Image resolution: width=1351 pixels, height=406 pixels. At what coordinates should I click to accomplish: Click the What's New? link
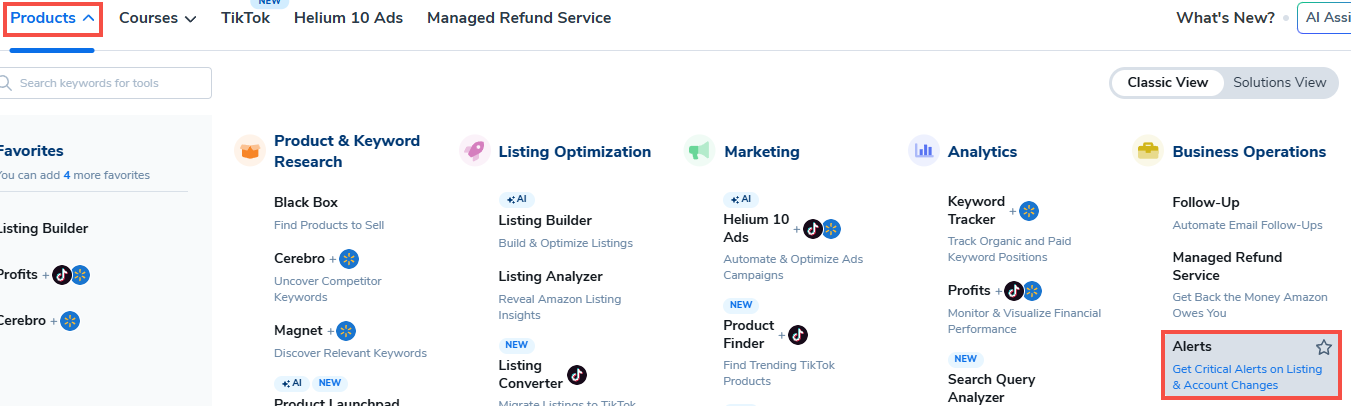pyautogui.click(x=1225, y=18)
